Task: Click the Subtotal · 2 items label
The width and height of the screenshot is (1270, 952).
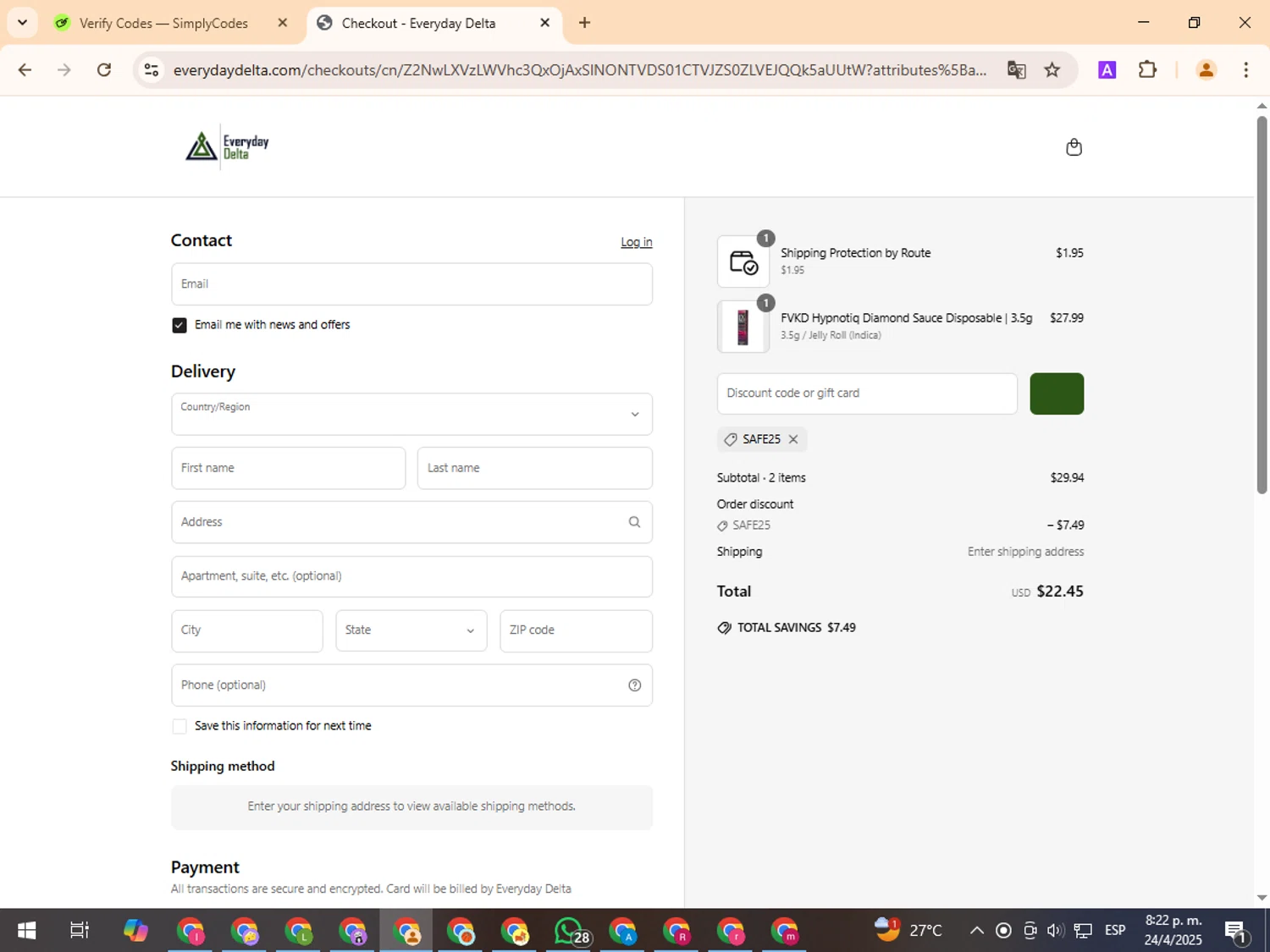Action: [x=761, y=478]
